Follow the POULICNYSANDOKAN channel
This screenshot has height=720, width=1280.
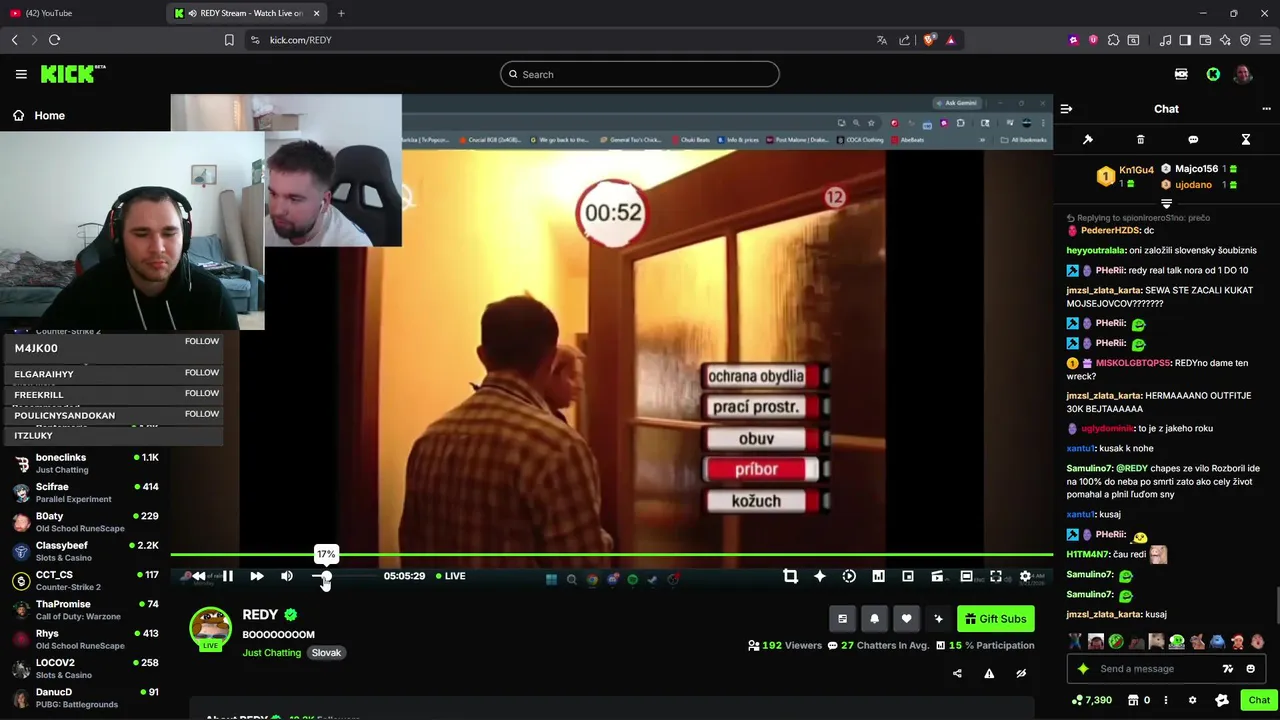[x=202, y=413]
